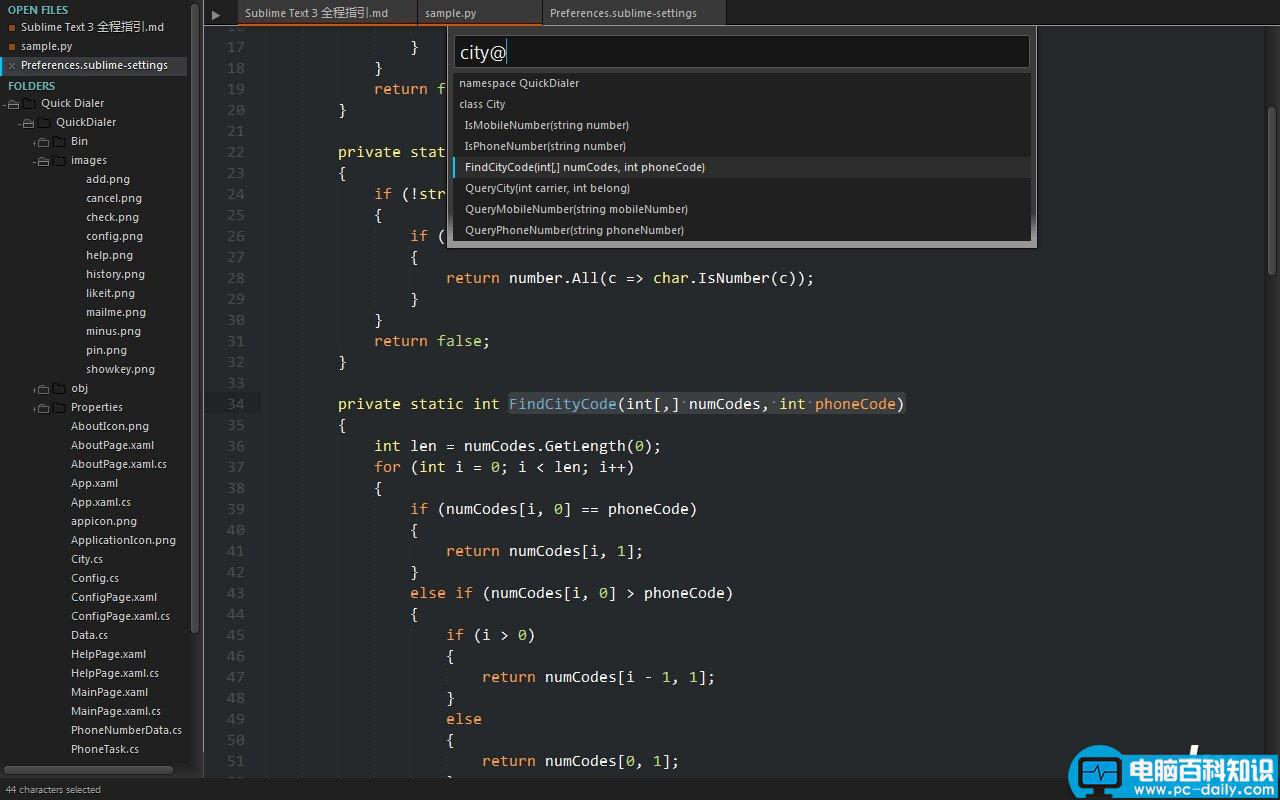1280x800 pixels.
Task: Choose IsPhoneNumber(string number) symbol
Action: (x=741, y=146)
